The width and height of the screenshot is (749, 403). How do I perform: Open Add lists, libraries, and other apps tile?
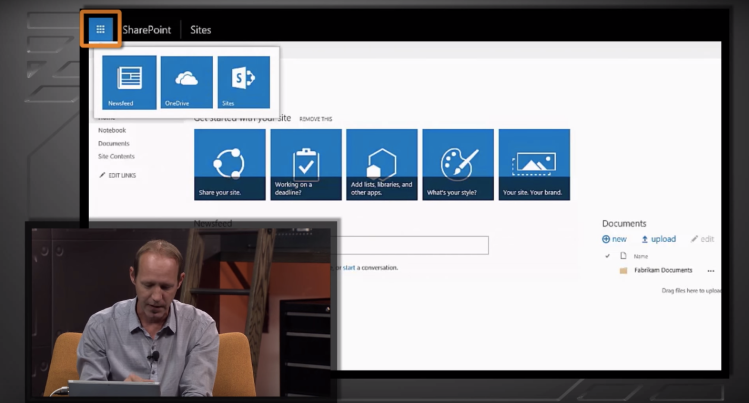pos(382,164)
